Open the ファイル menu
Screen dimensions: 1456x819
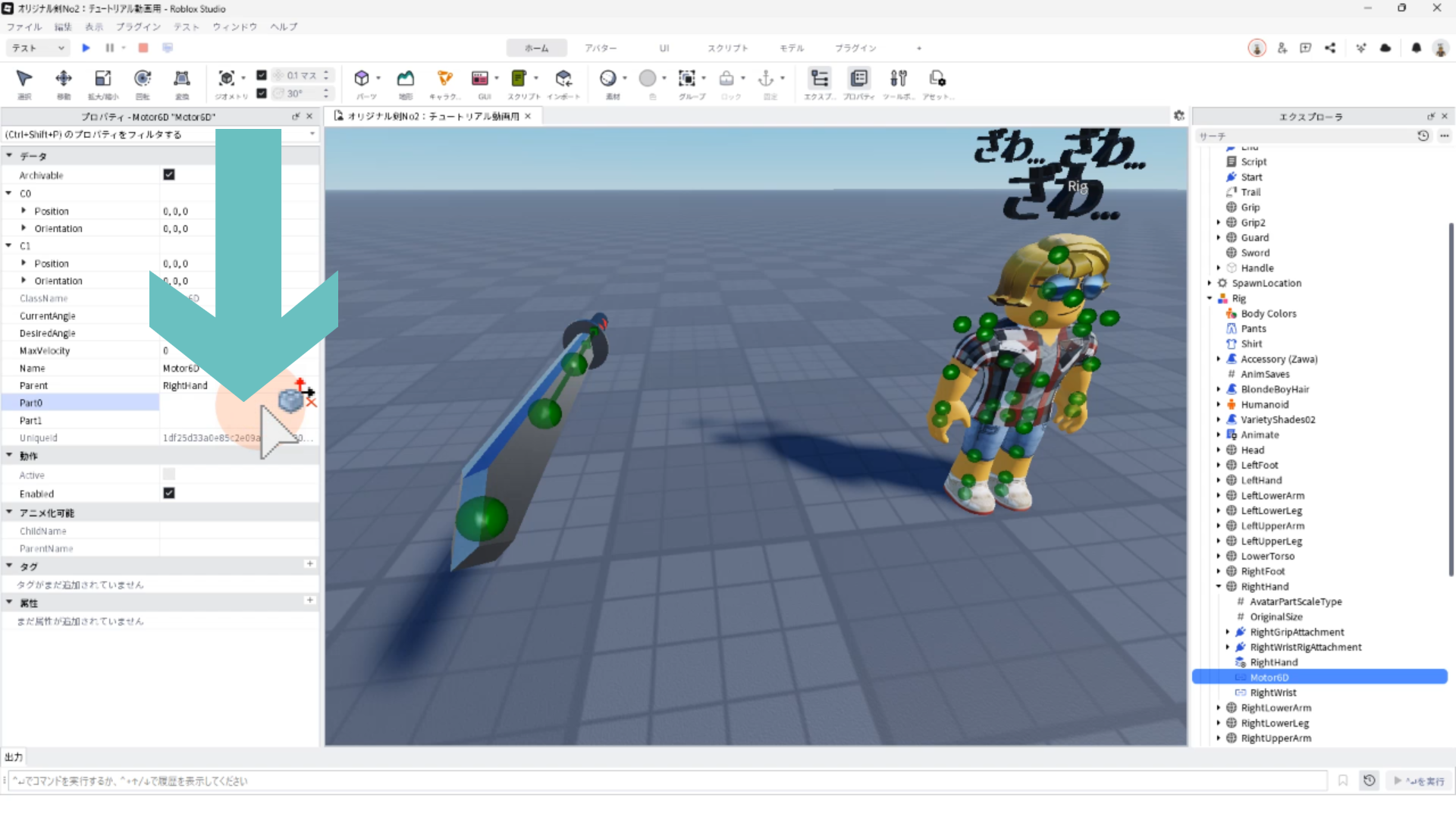coord(24,27)
